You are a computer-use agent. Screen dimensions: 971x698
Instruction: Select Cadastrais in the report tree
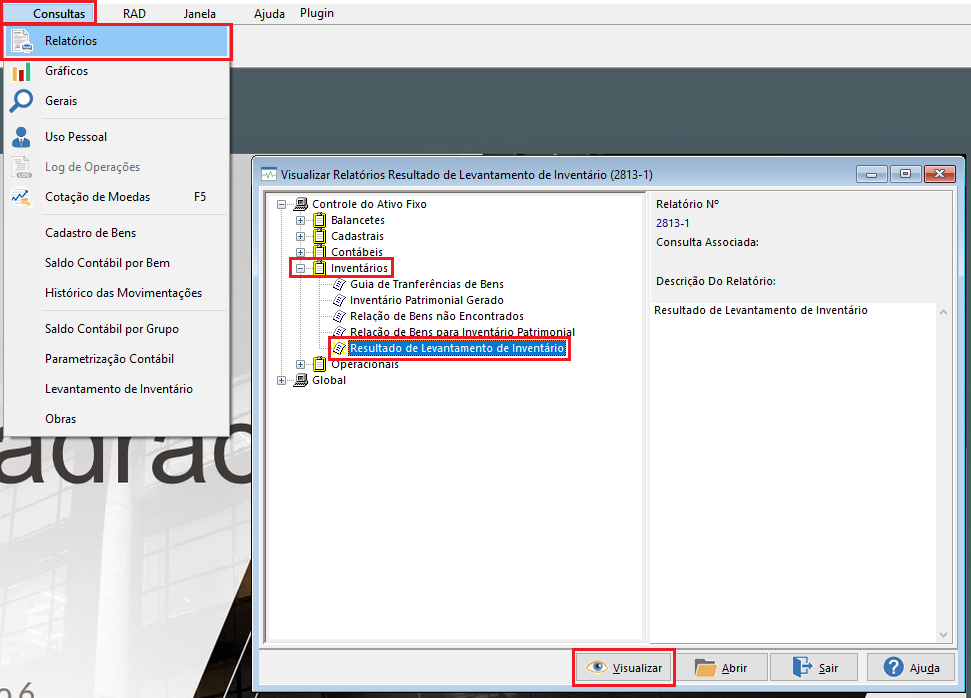pos(357,237)
